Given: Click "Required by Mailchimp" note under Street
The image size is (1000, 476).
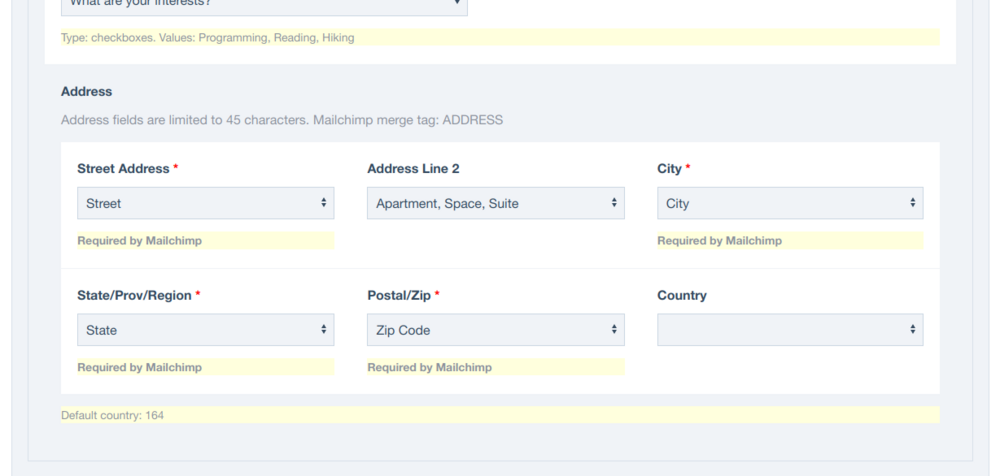Looking at the screenshot, I should tap(139, 241).
